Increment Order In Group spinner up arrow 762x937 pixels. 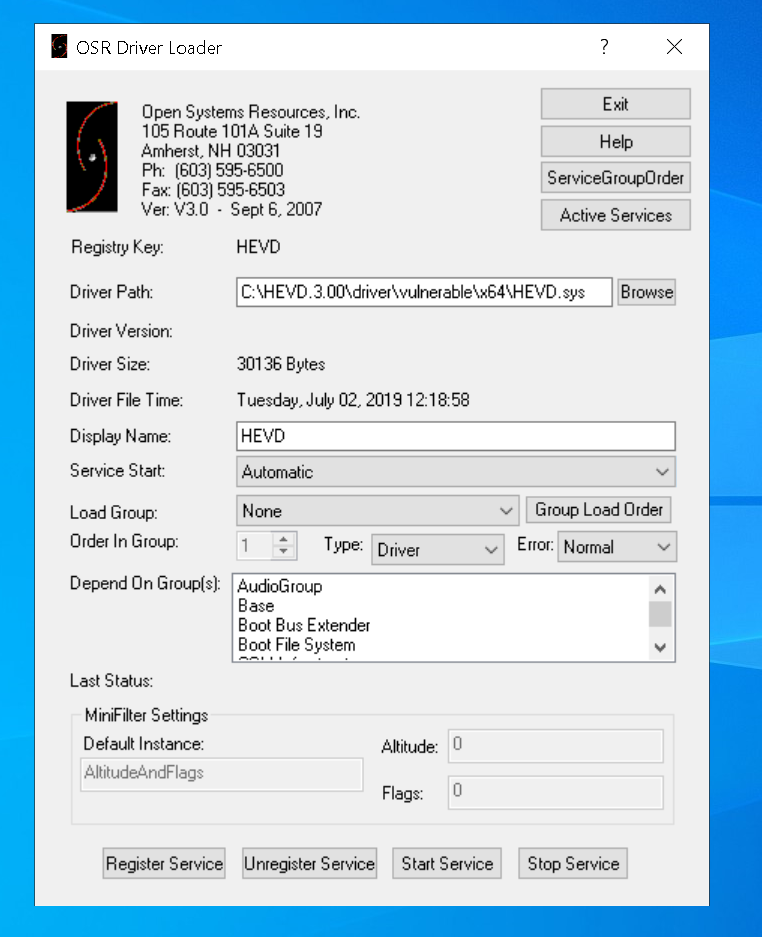point(284,539)
